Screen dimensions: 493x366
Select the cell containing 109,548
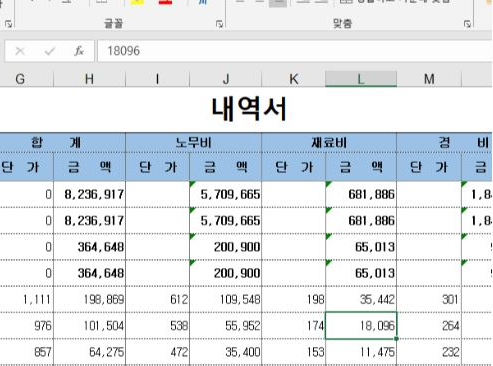(x=226, y=299)
